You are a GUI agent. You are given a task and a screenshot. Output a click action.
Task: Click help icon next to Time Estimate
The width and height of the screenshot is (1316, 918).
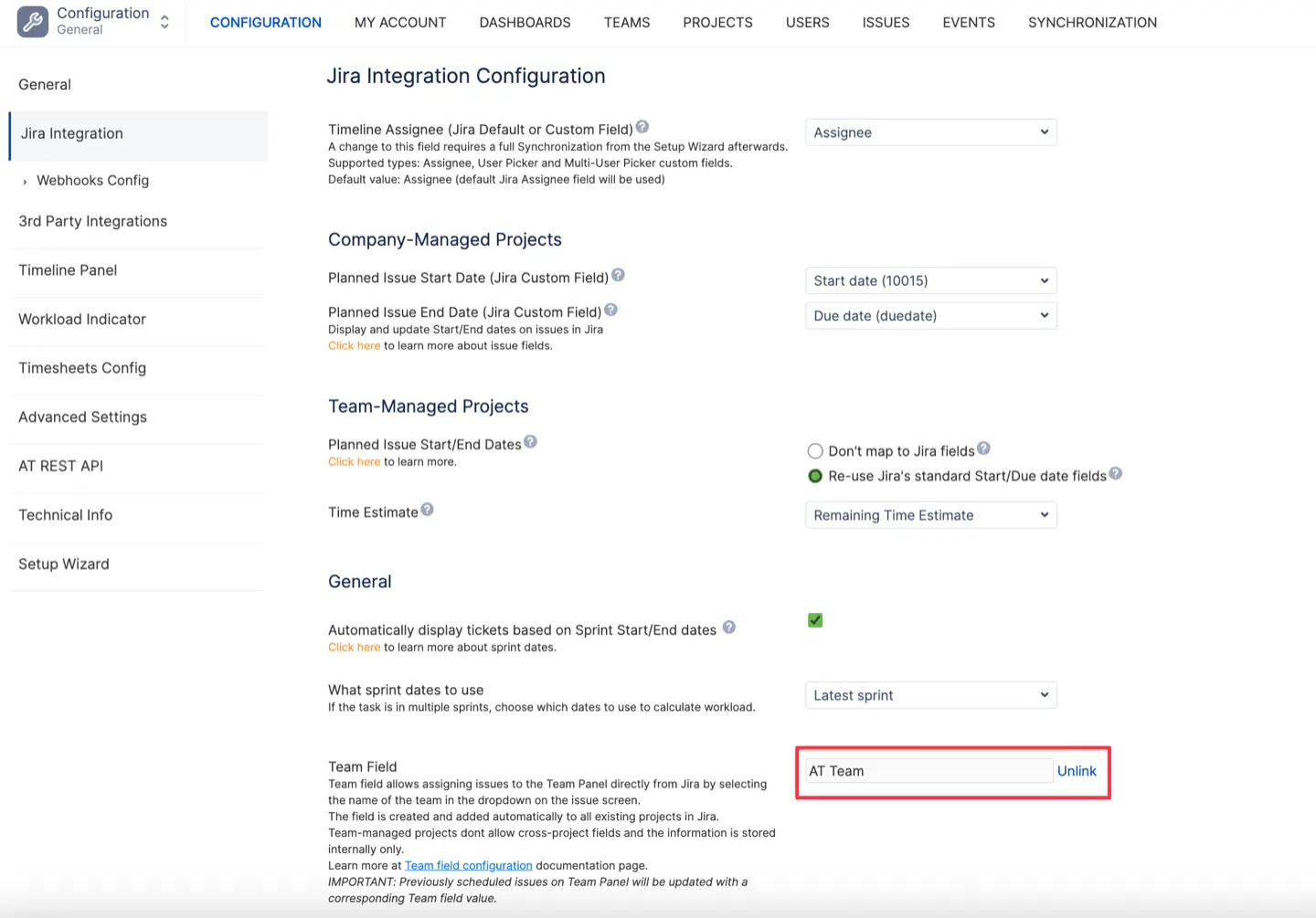coord(427,510)
